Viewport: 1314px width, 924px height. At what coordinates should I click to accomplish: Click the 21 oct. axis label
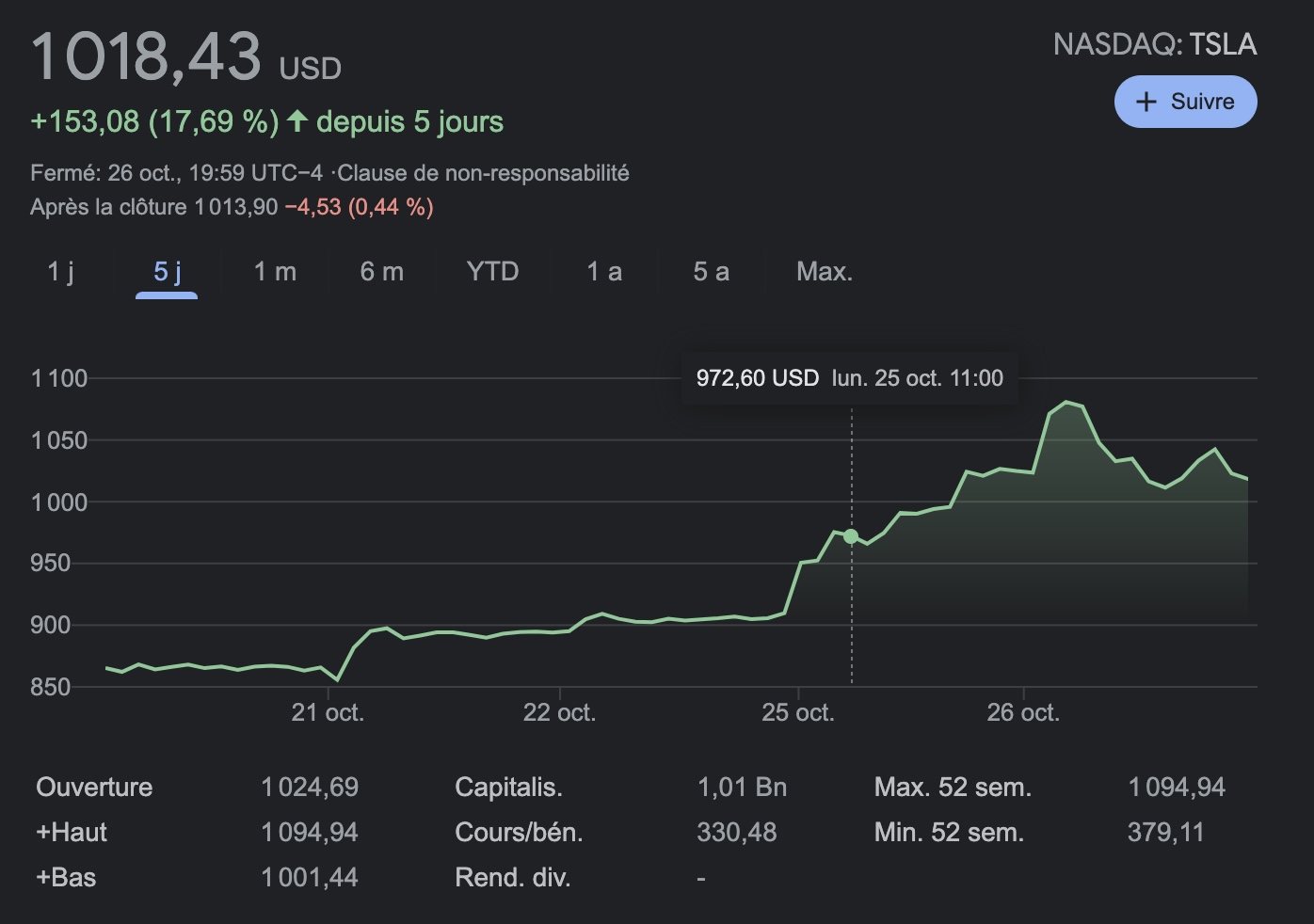[328, 713]
